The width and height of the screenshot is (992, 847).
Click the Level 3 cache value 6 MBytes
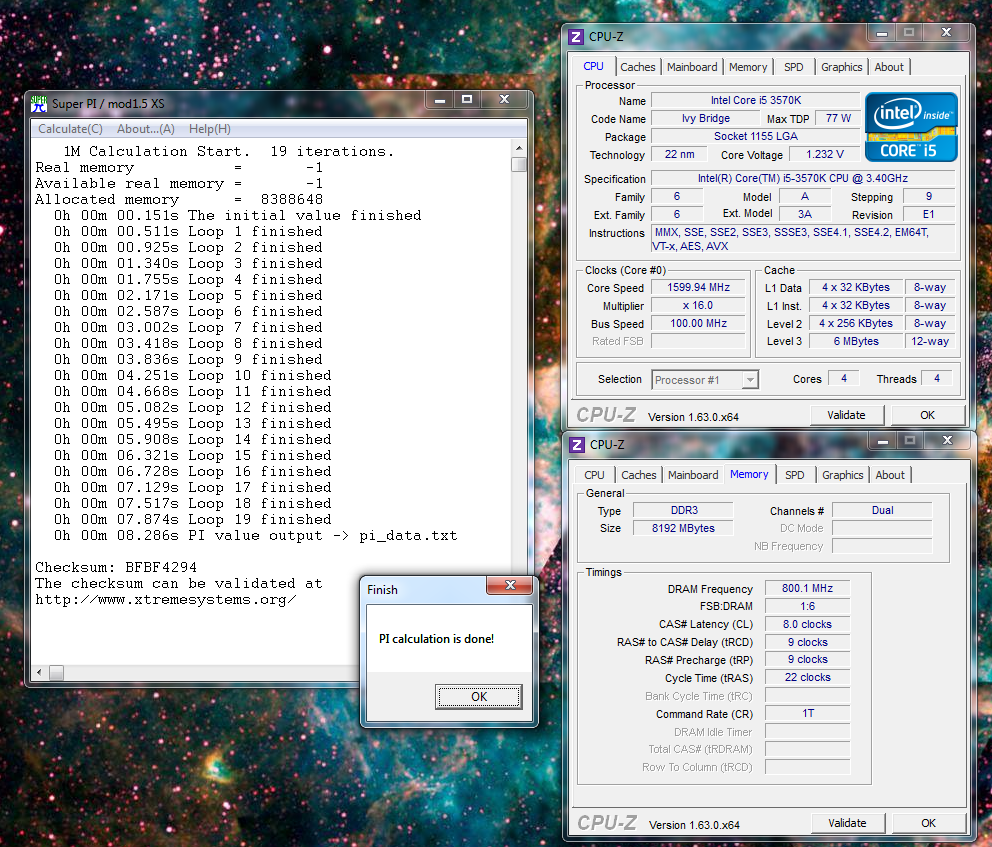tap(855, 341)
